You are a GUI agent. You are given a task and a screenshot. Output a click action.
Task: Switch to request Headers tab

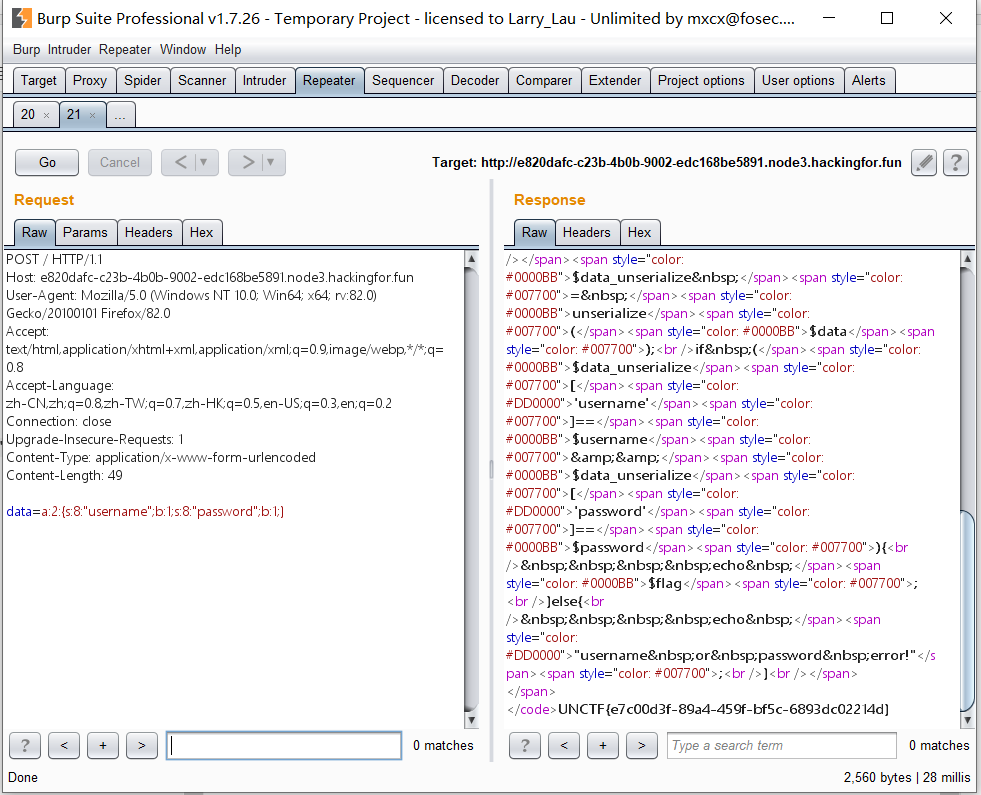point(148,233)
